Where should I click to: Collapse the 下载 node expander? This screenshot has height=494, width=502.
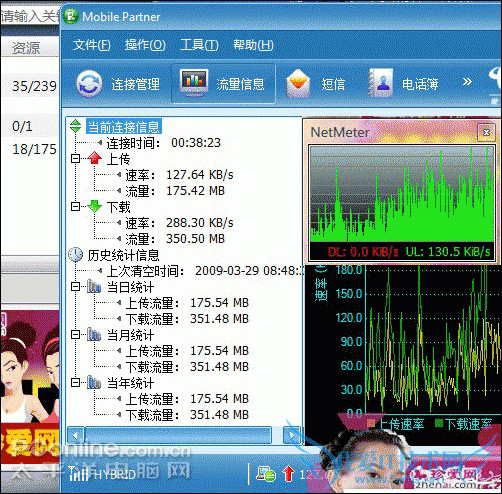[76, 207]
